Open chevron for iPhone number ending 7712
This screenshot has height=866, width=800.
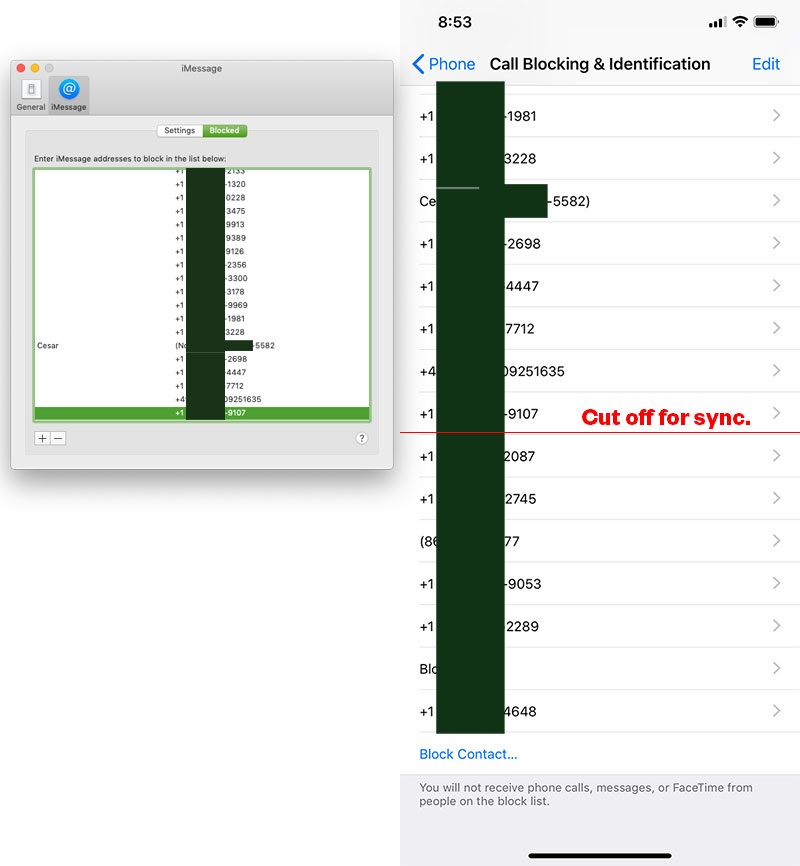(x=776, y=328)
